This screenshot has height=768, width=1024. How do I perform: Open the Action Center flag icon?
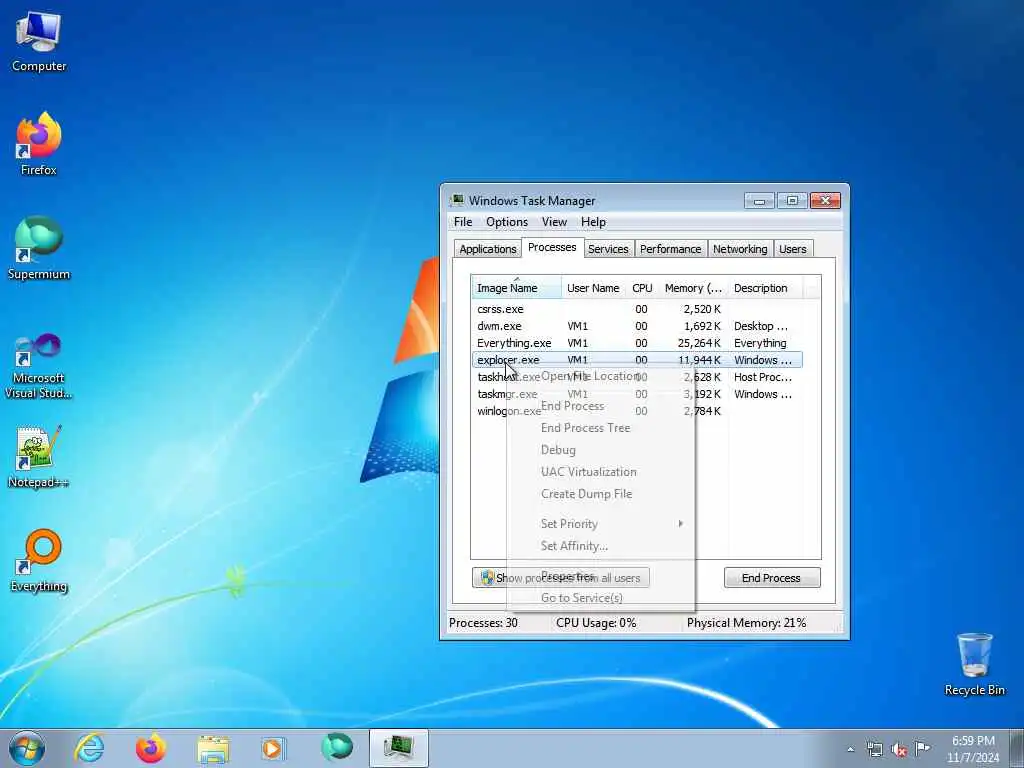pos(923,748)
